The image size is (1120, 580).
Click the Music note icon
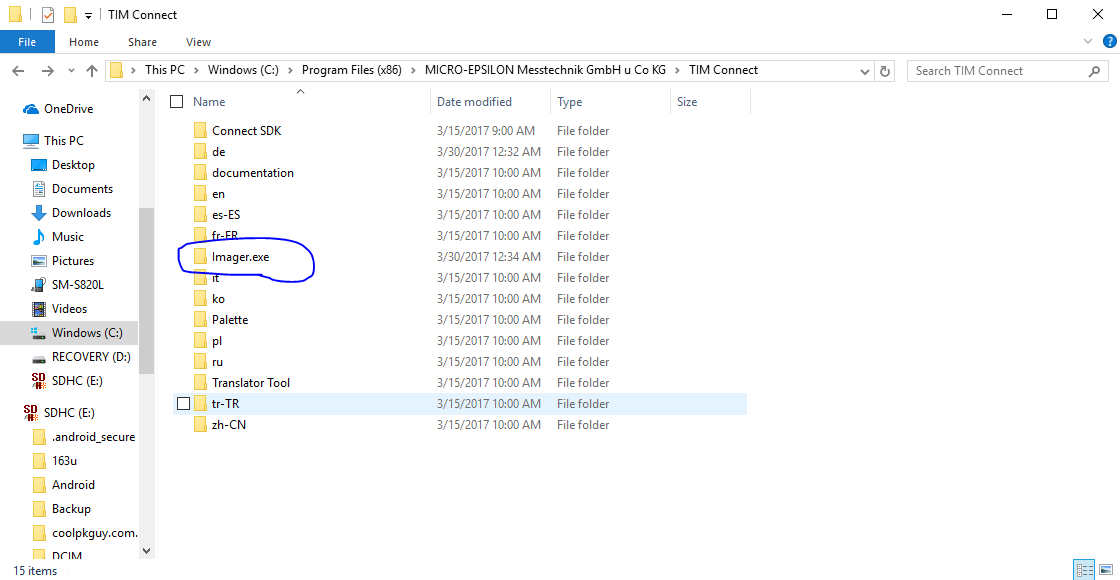(39, 237)
